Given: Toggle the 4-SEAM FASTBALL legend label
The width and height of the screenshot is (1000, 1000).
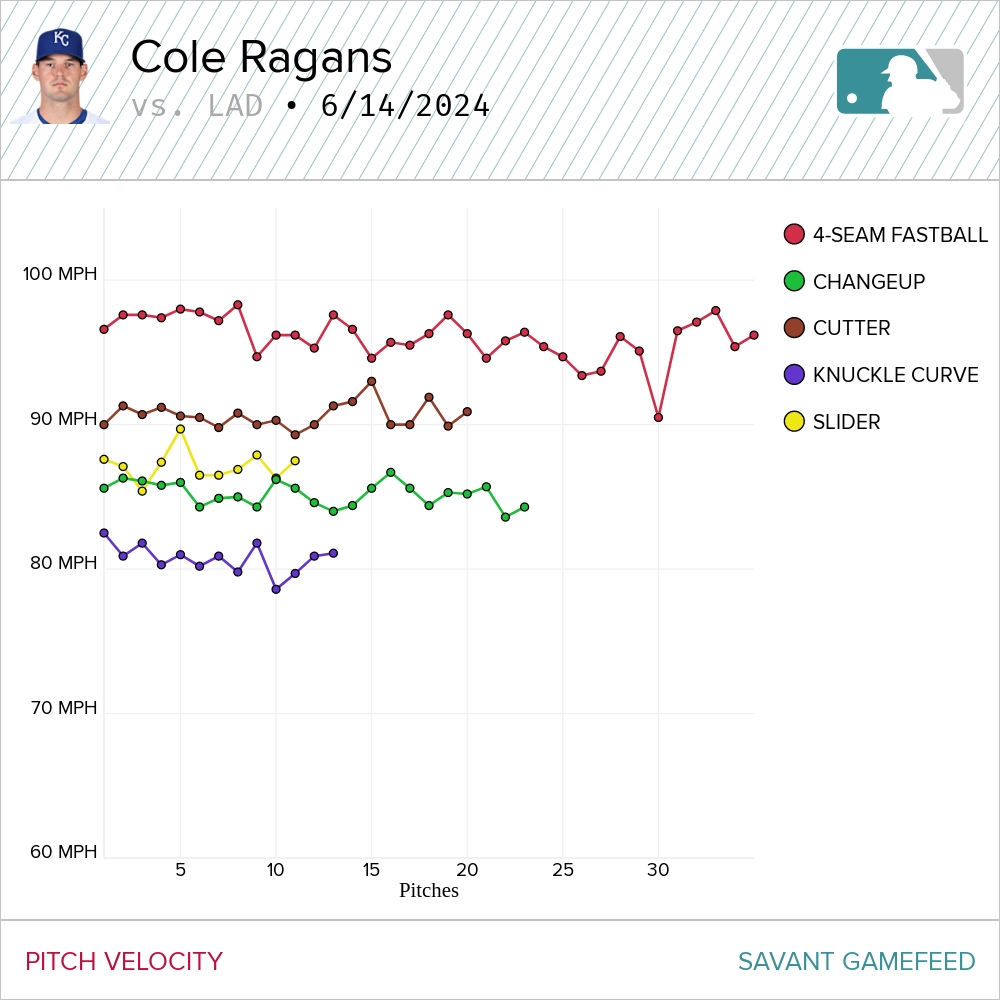Looking at the screenshot, I should click(900, 235).
